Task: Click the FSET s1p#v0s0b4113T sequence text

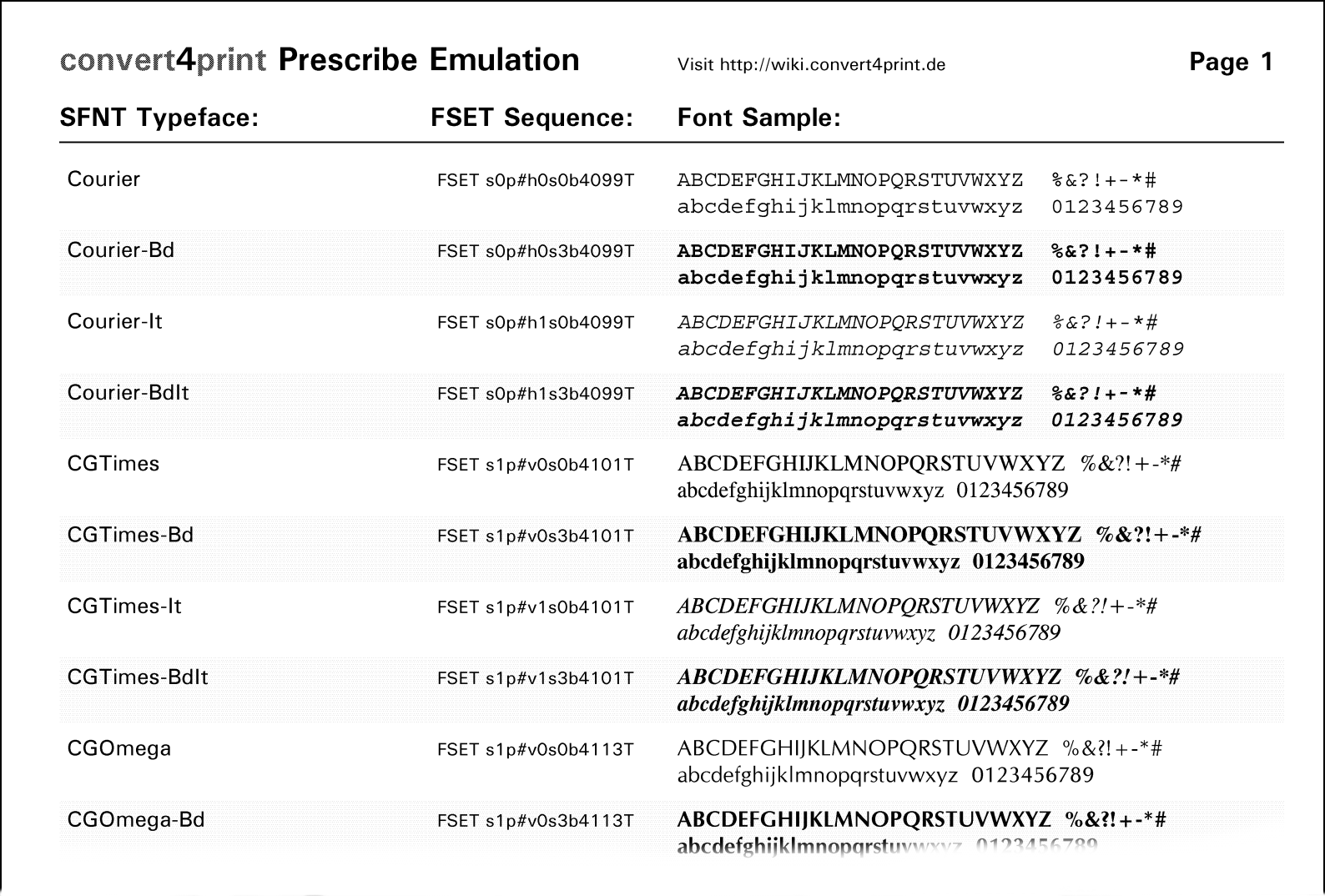Action: (536, 750)
